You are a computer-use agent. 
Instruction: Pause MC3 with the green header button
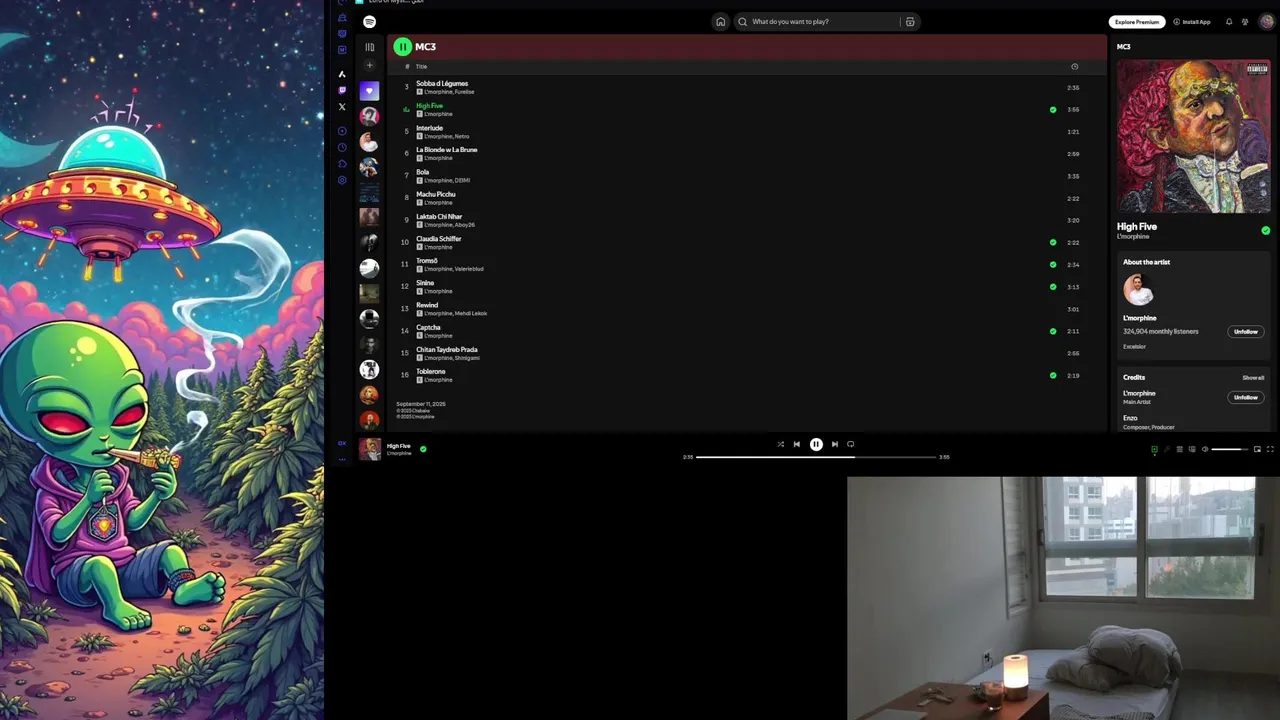coord(402,46)
